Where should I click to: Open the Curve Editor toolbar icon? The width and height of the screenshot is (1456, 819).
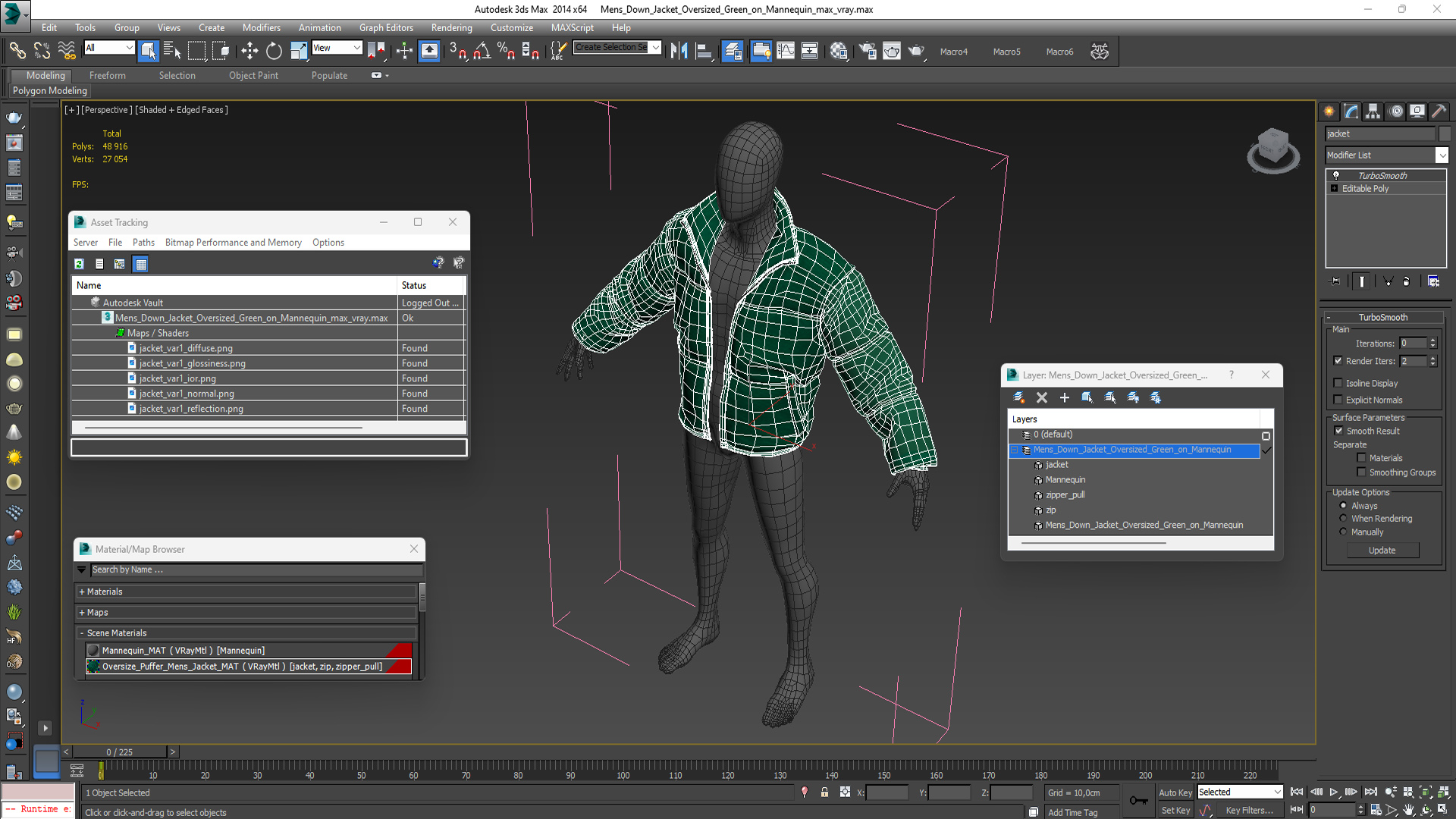786,51
